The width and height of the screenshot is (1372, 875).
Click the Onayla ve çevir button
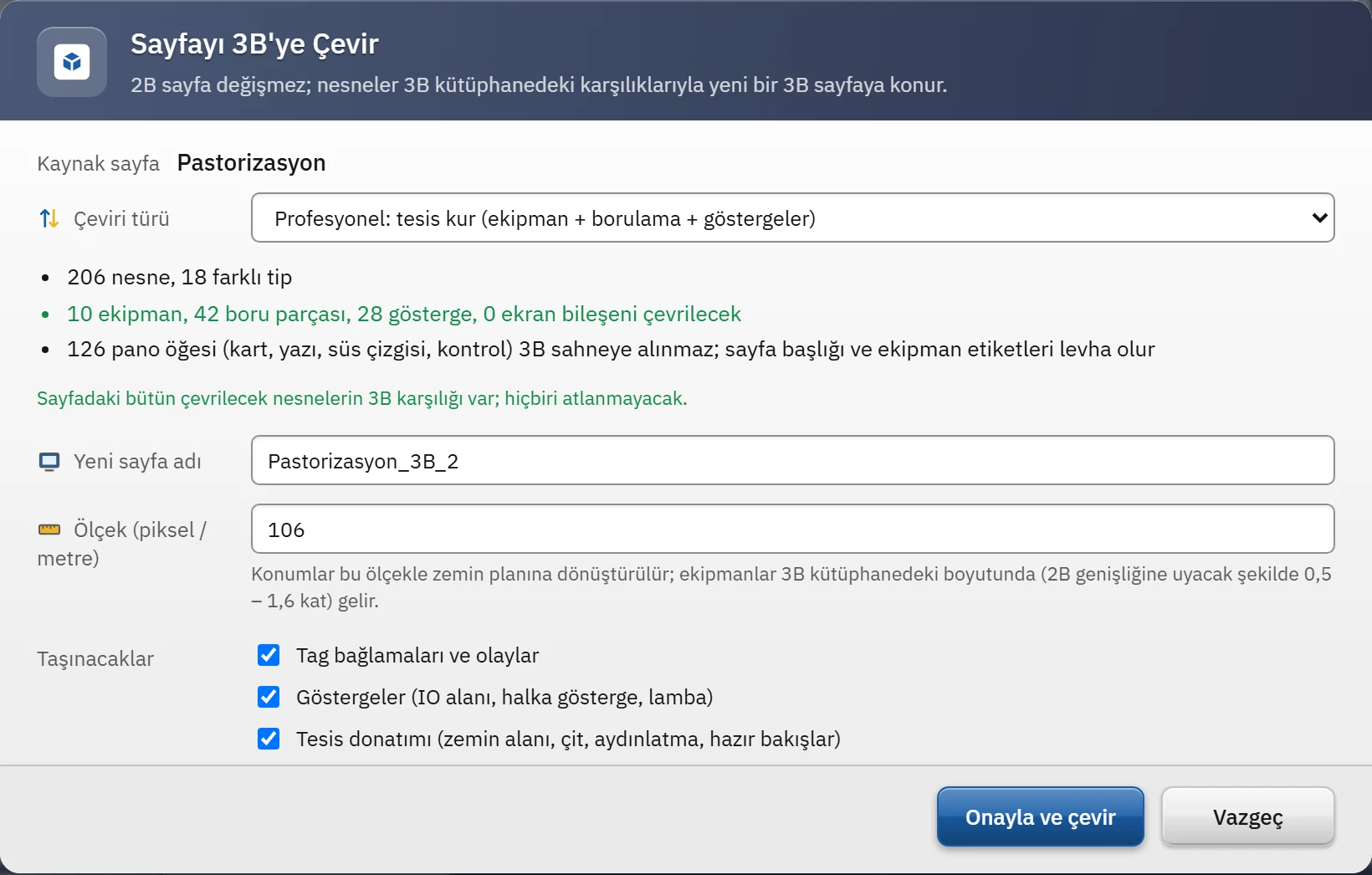coord(1040,816)
